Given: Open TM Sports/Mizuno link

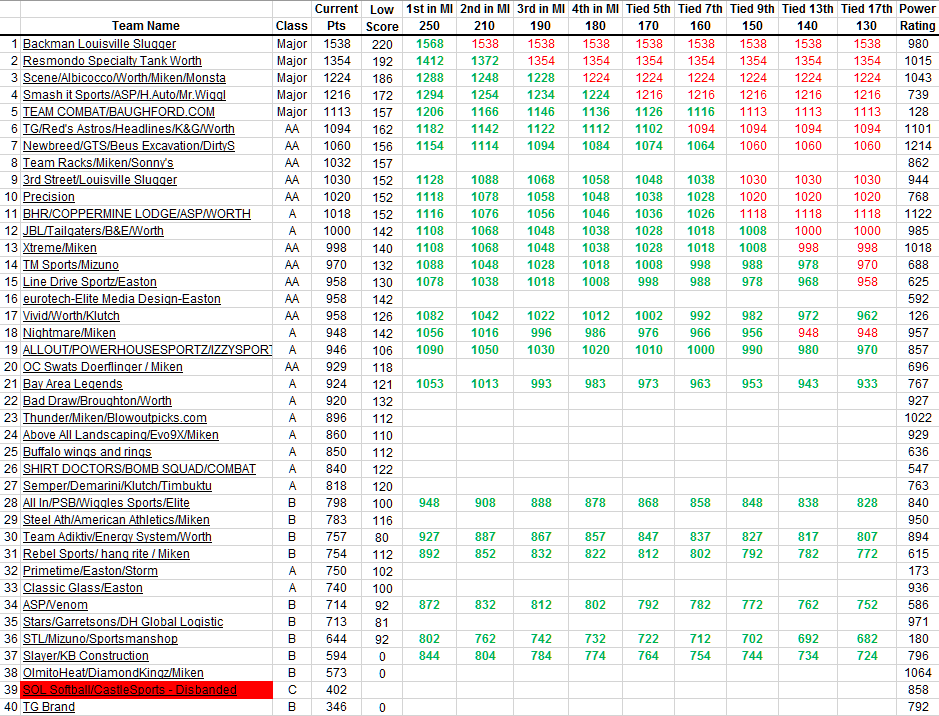Looking at the screenshot, I should point(71,265).
